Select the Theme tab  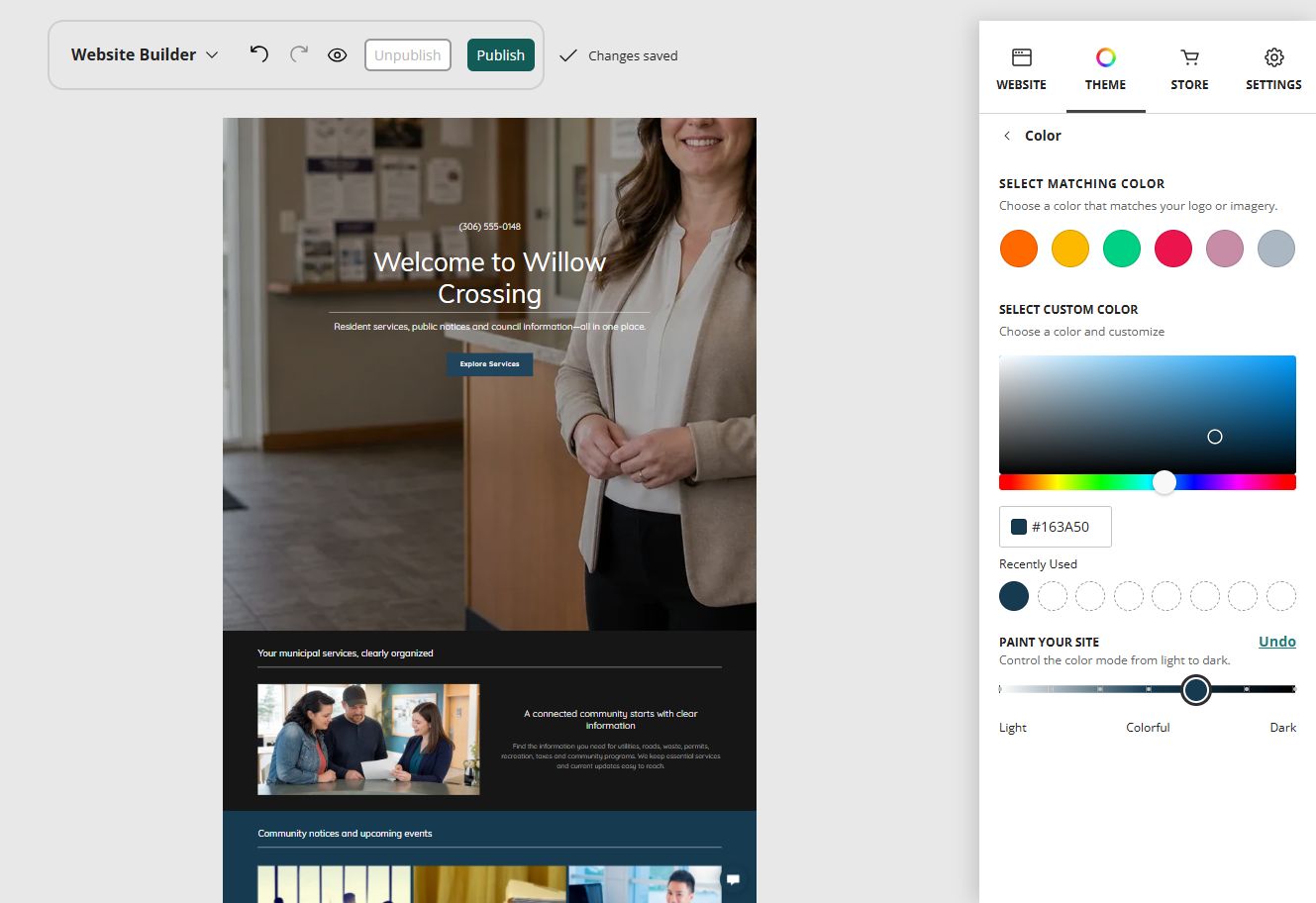1105,69
